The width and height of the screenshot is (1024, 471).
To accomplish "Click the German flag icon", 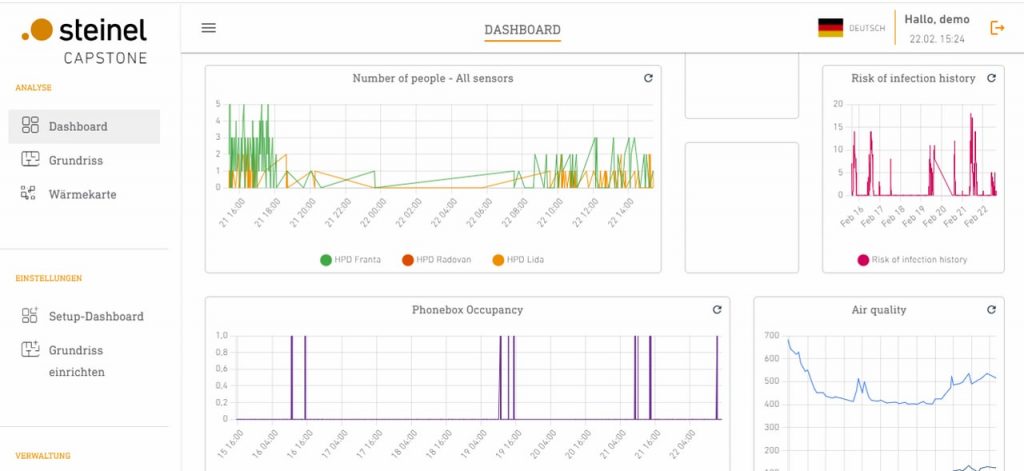I will (830, 28).
